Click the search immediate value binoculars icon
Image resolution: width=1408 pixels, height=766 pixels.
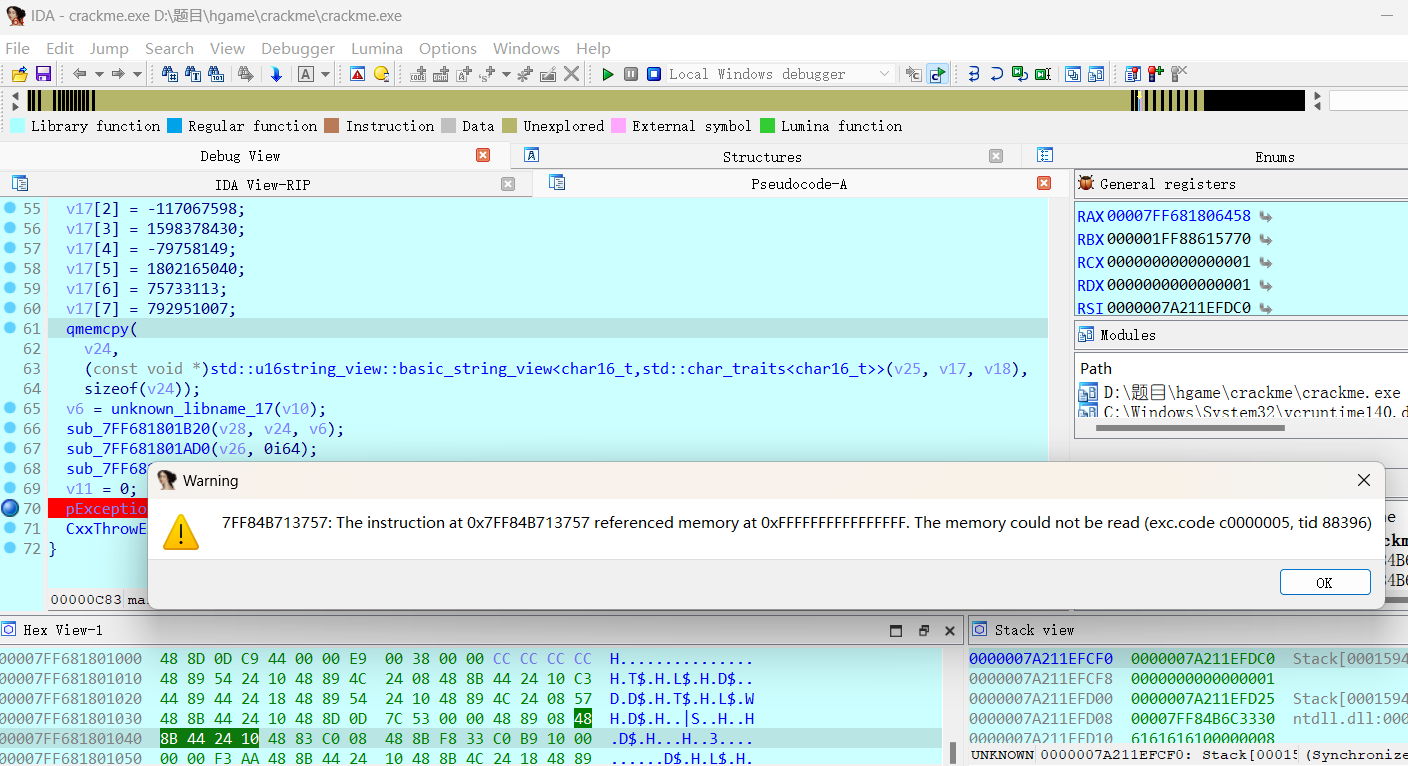point(170,74)
